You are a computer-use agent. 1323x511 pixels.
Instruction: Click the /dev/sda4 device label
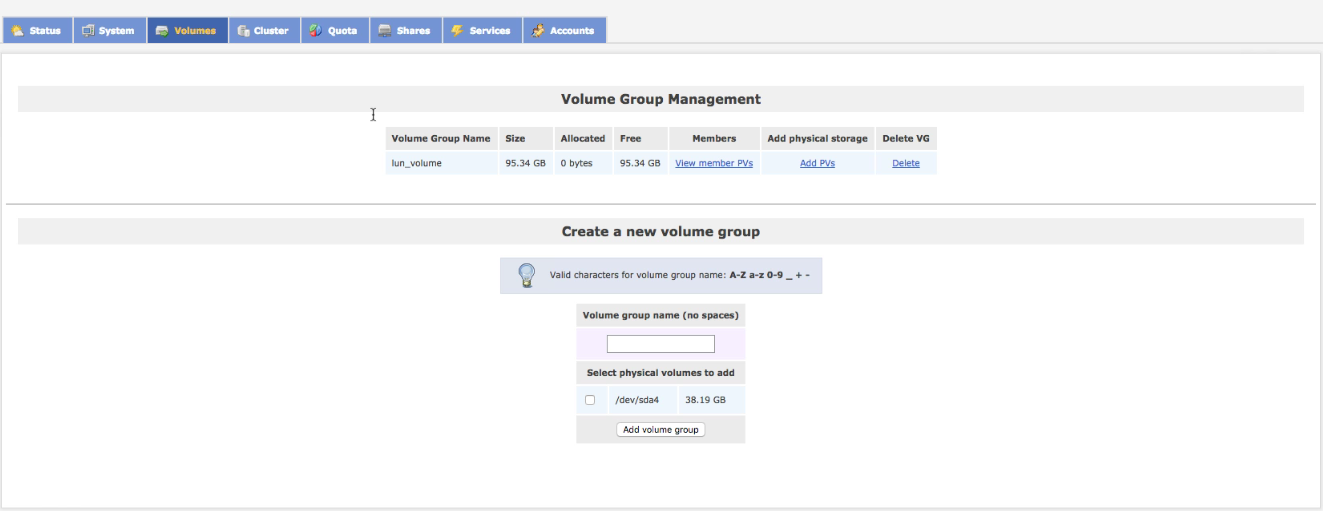[637, 400]
